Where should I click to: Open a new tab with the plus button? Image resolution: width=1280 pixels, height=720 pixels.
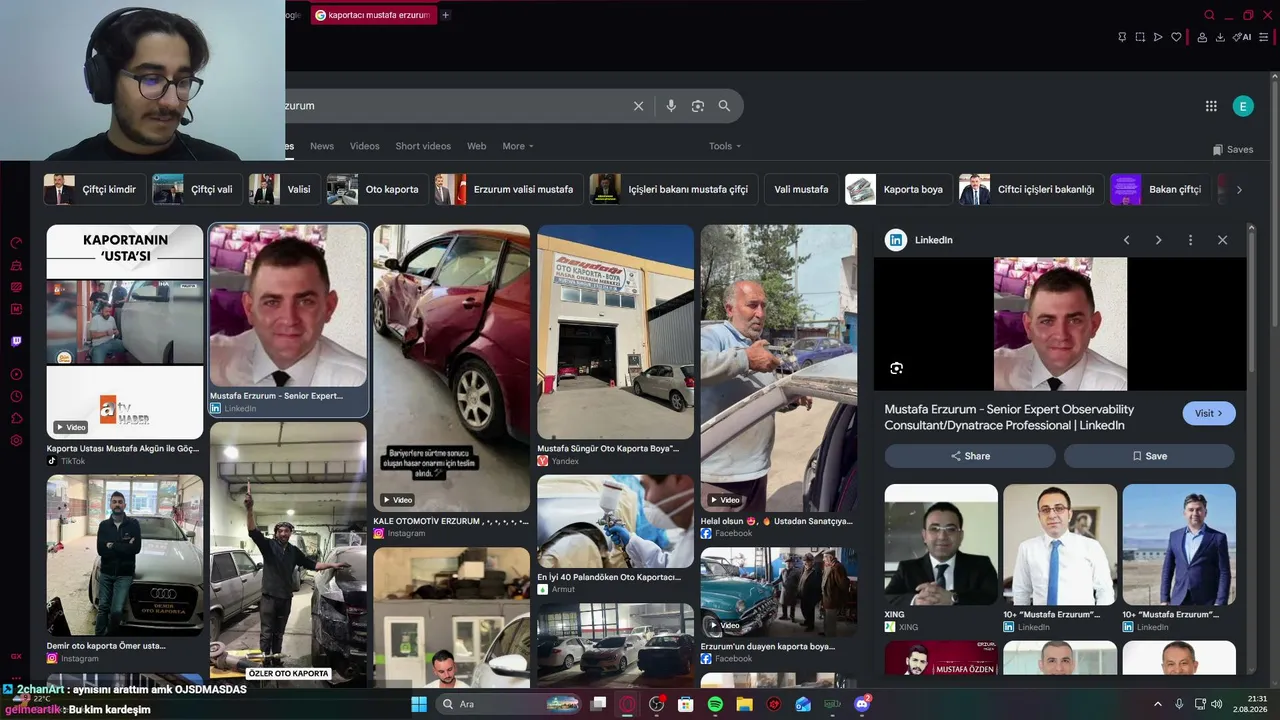click(445, 15)
